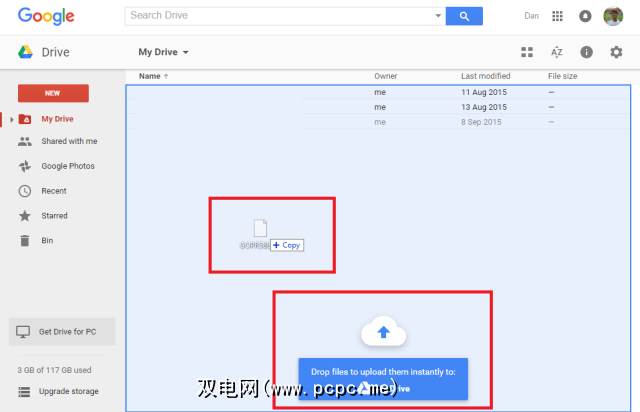
Task: Open the Recent files view
Action: pos(54,191)
